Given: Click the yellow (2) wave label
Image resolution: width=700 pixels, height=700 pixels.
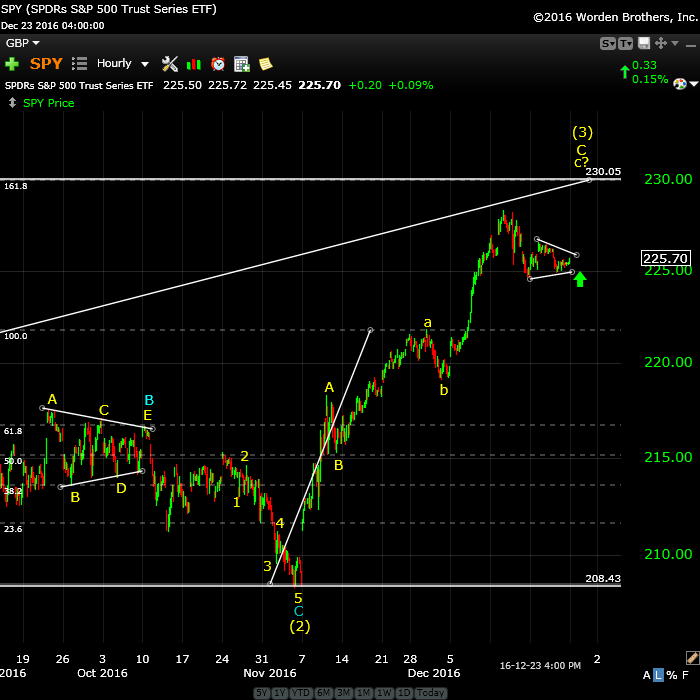Looking at the screenshot, I should (x=300, y=626).
